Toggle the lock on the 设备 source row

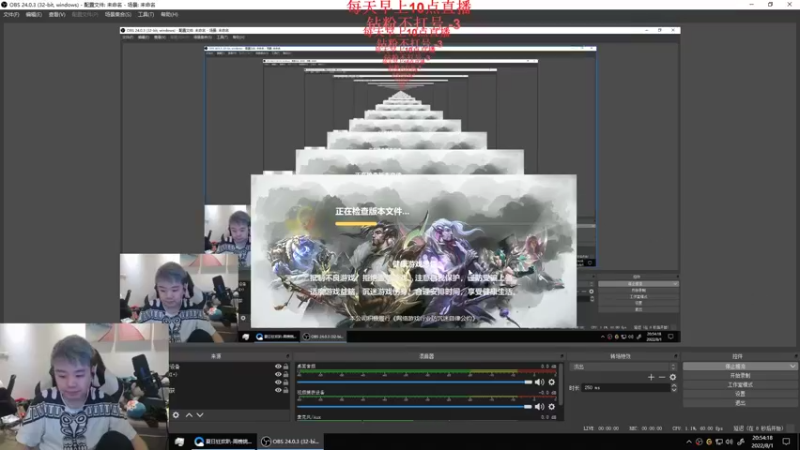tap(286, 367)
